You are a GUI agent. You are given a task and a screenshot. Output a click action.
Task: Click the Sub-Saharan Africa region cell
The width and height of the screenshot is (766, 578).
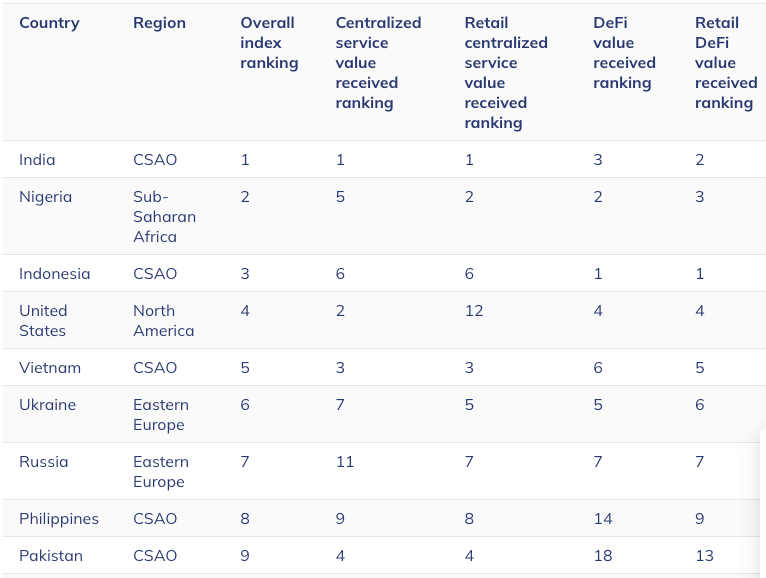tap(164, 217)
